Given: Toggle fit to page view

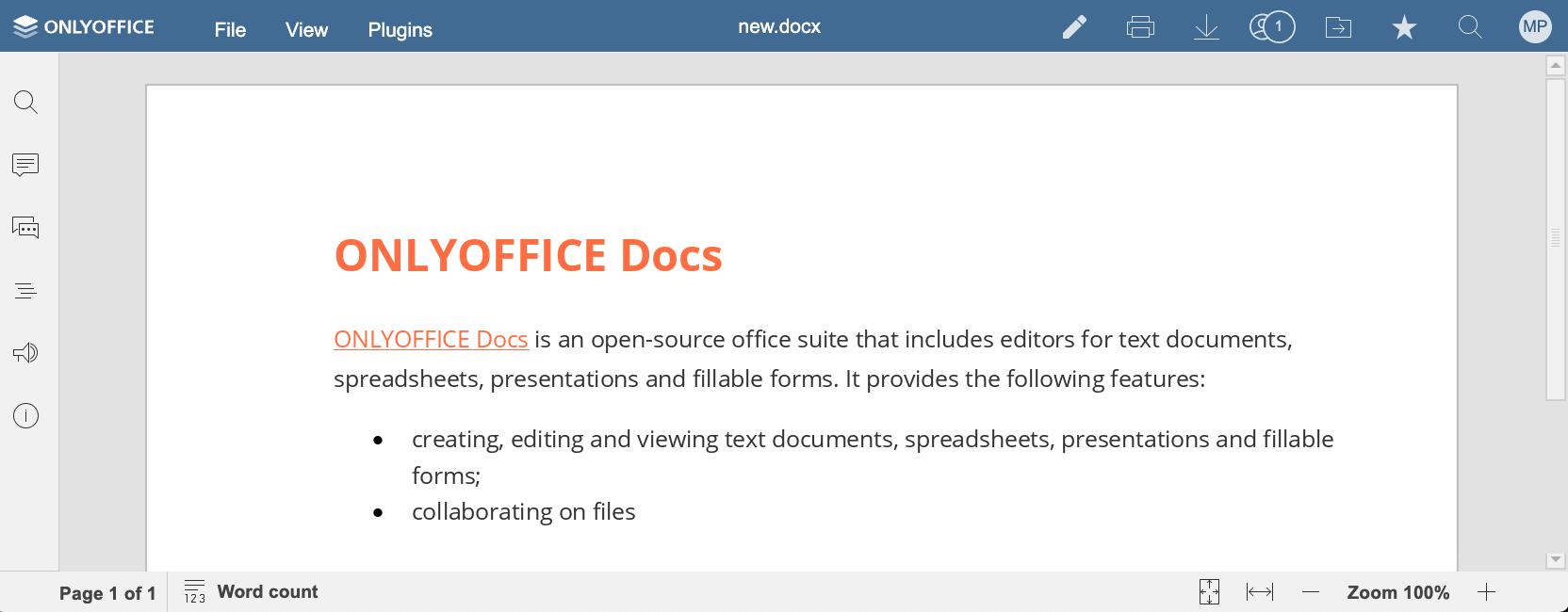Looking at the screenshot, I should pos(1209,591).
